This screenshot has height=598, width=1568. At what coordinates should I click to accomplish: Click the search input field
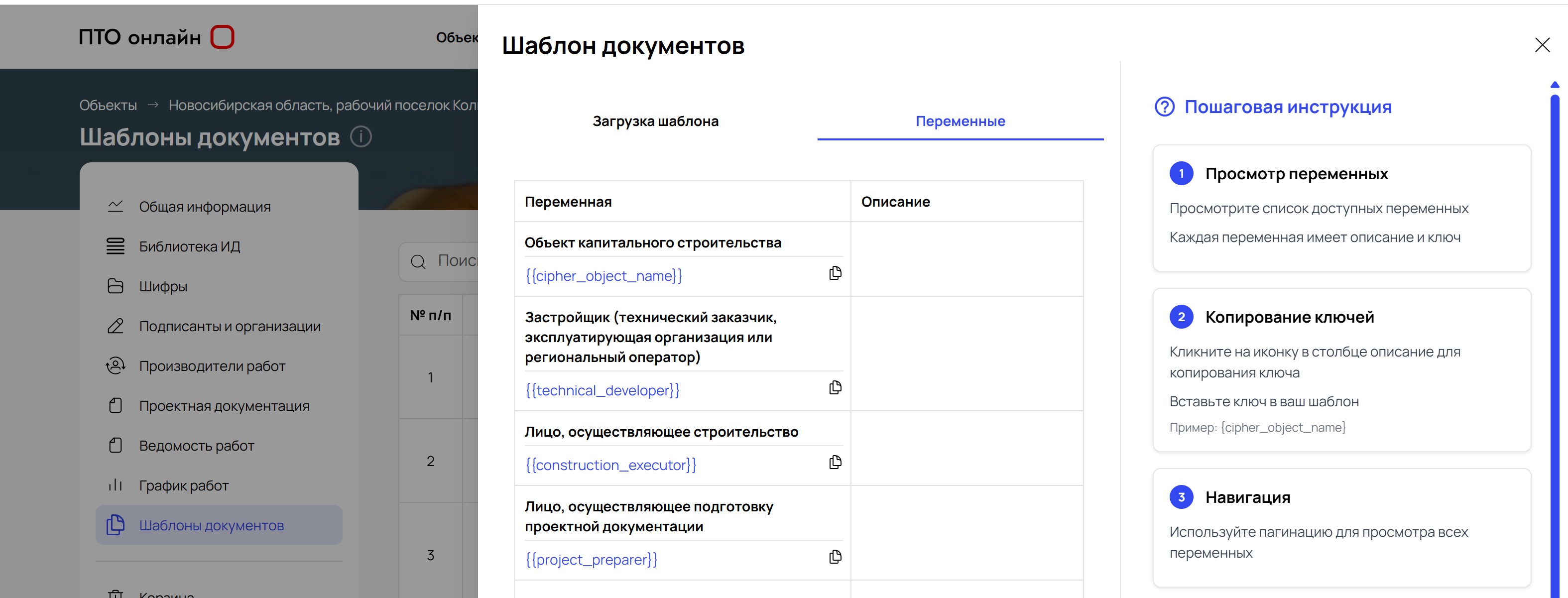[438, 262]
